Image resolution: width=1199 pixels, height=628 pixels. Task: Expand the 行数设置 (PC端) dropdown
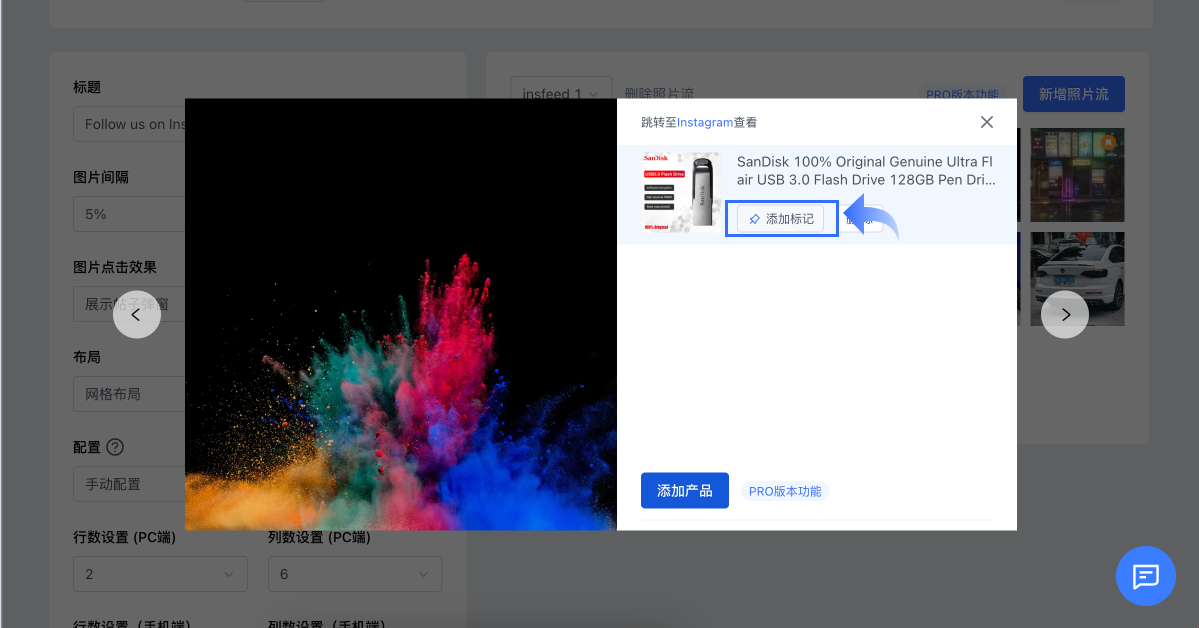160,574
